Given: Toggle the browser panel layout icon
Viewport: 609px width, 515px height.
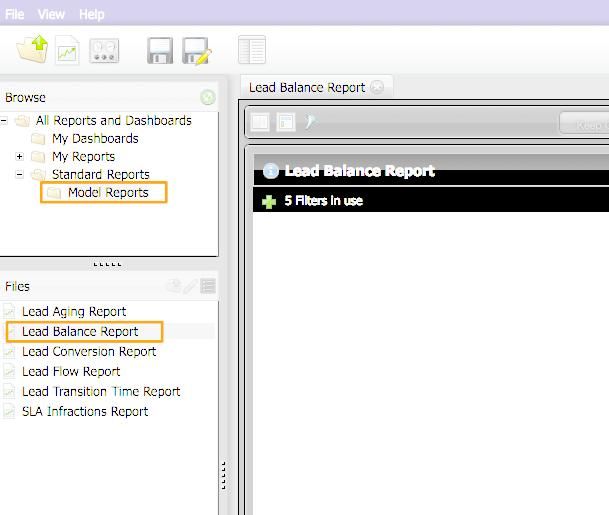Looking at the screenshot, I should (x=252, y=50).
